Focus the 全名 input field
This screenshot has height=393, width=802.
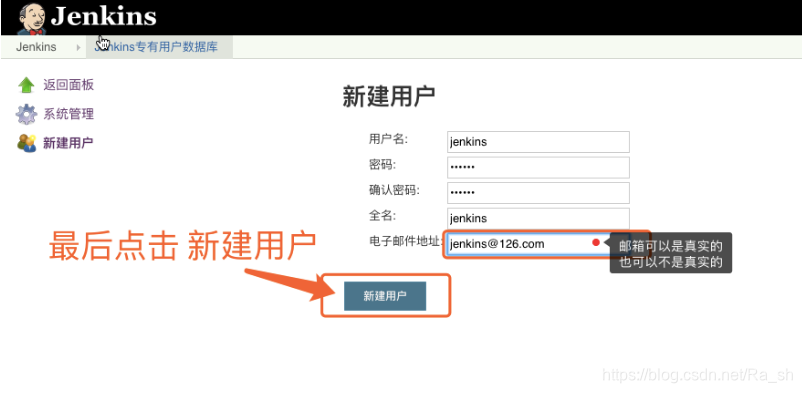click(x=538, y=219)
